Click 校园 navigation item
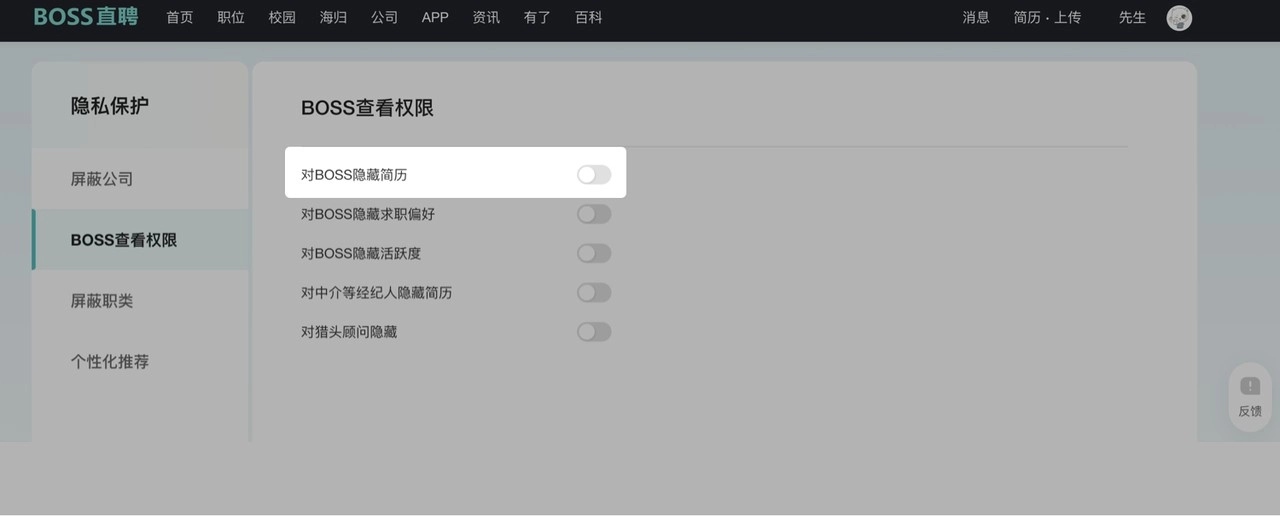 coord(282,18)
